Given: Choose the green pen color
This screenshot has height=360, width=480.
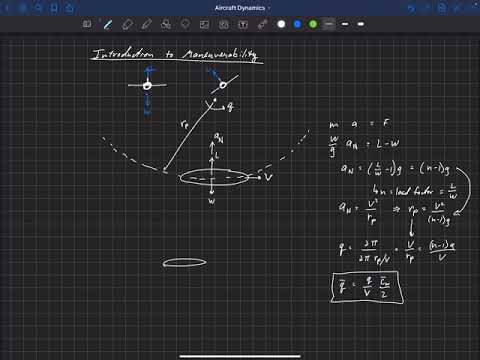Looking at the screenshot, I should (x=313, y=24).
